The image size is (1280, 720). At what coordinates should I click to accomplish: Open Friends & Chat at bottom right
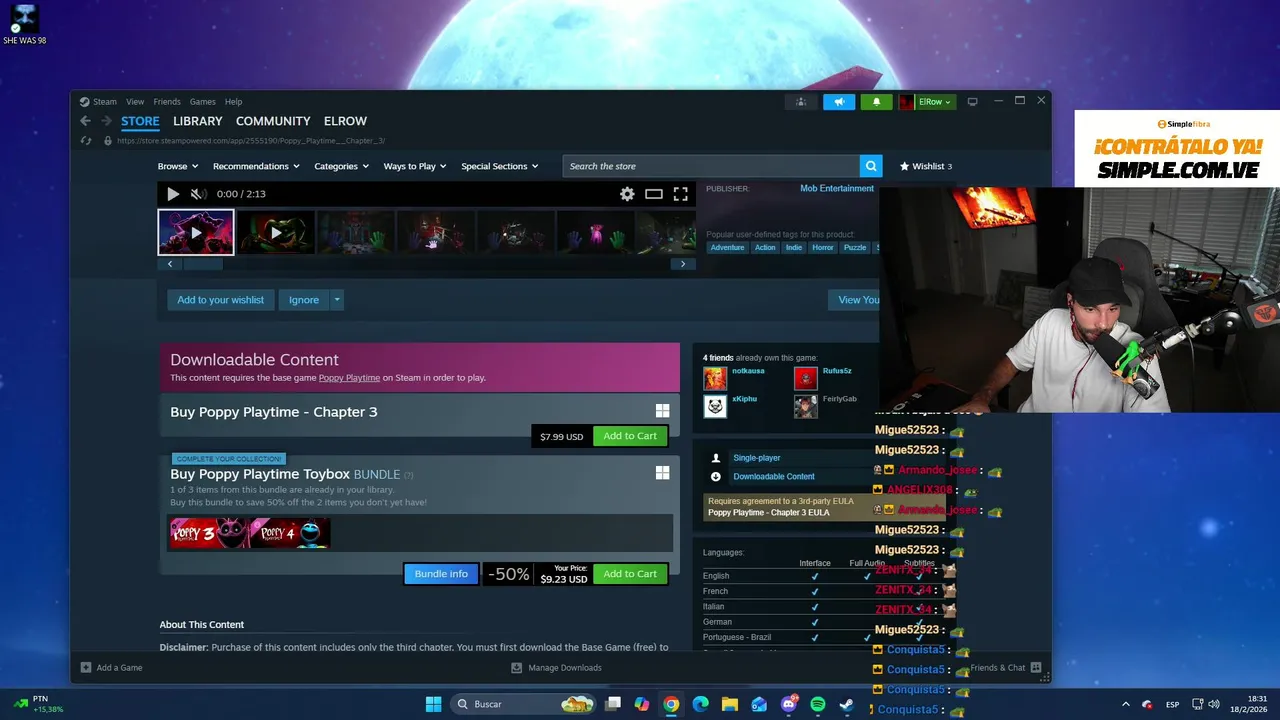tap(1005, 667)
